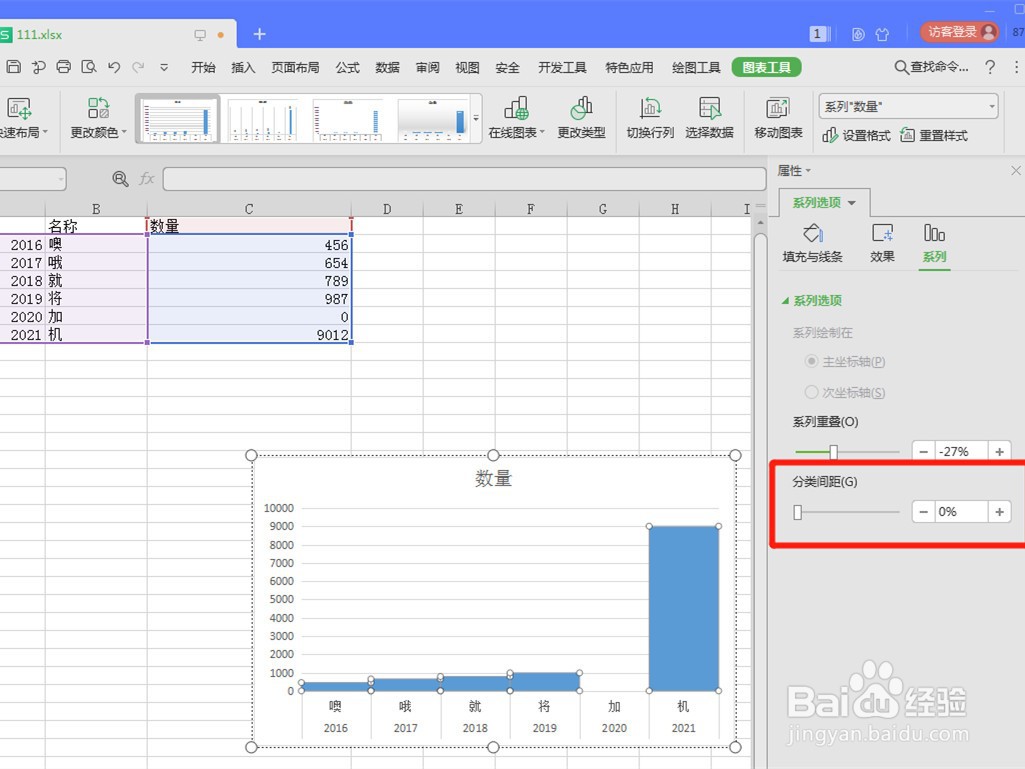Choose the fourth chart style thumbnail
1025x769 pixels.
pyautogui.click(x=433, y=119)
